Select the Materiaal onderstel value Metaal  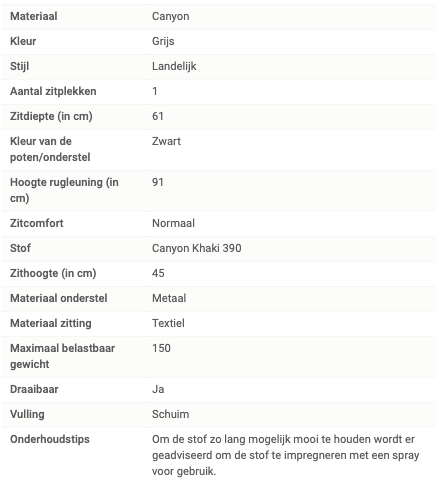click(169, 298)
